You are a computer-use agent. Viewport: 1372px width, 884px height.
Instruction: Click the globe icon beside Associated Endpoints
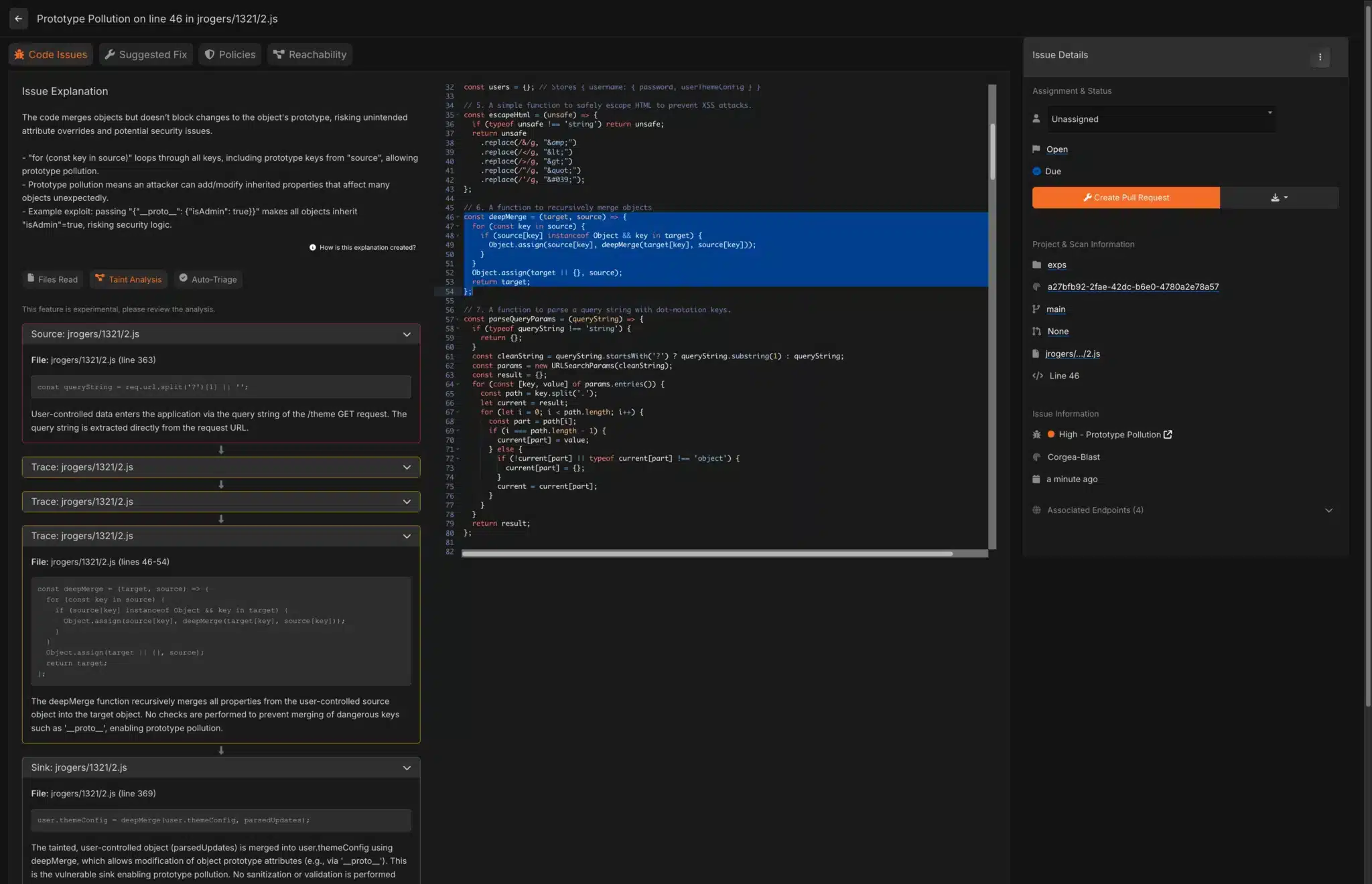click(1036, 510)
